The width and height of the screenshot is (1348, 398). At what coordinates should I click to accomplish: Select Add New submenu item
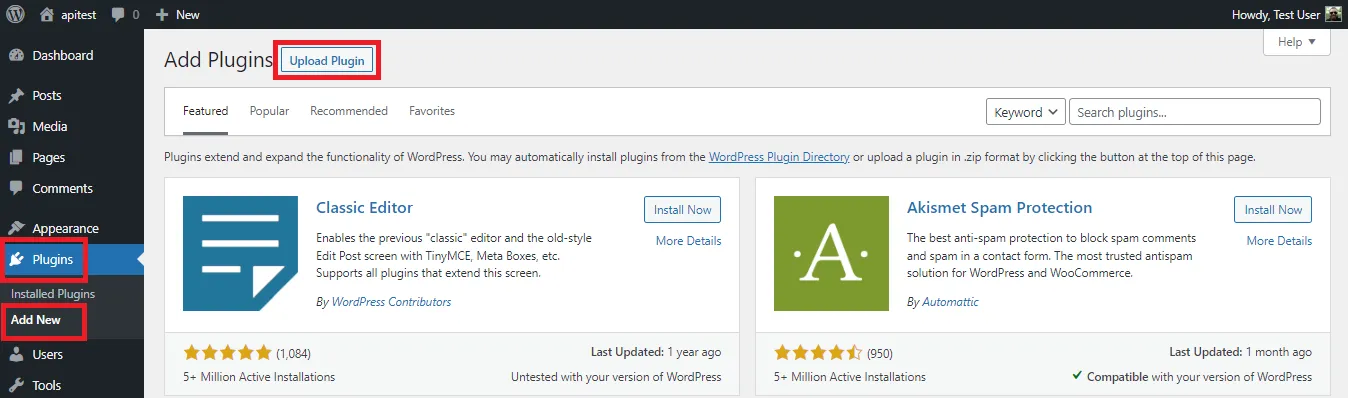point(36,320)
